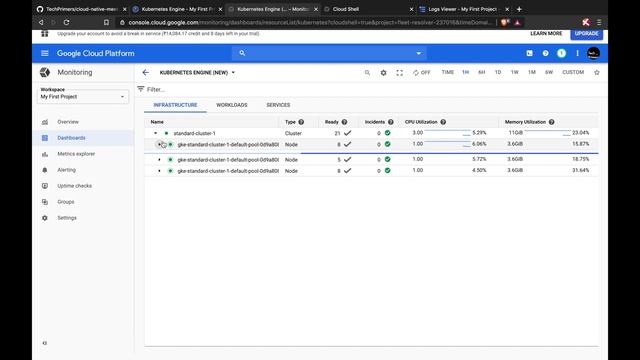Select the 1W time range
640x360 pixels.
pyautogui.click(x=515, y=72)
